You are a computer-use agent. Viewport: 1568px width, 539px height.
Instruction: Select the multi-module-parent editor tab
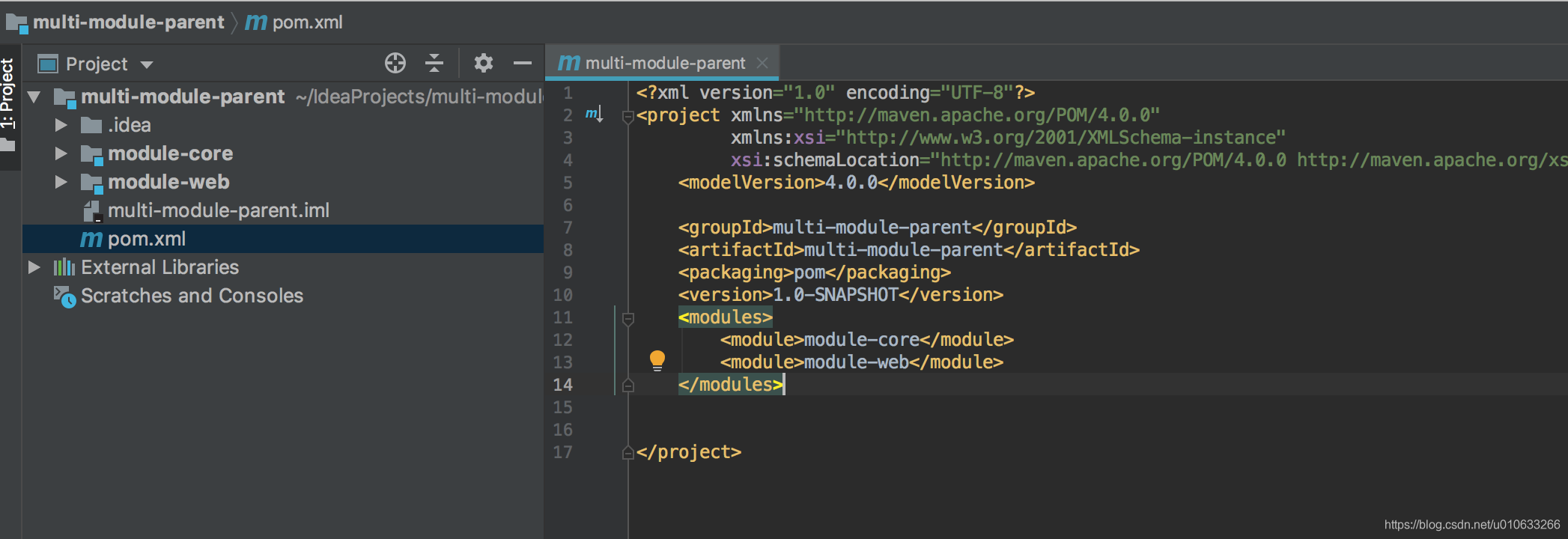point(663,63)
